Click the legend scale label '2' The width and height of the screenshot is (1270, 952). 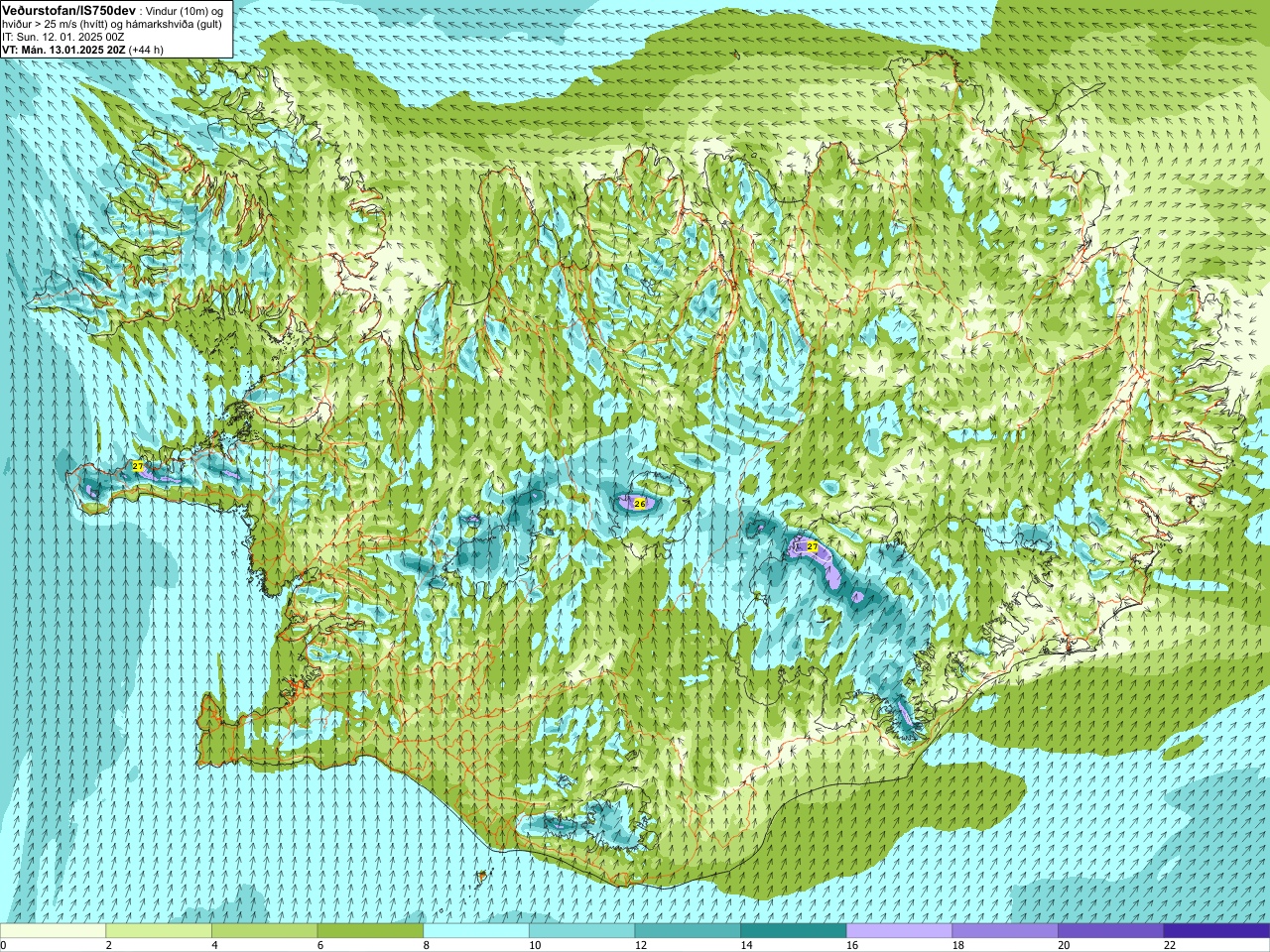coord(108,945)
